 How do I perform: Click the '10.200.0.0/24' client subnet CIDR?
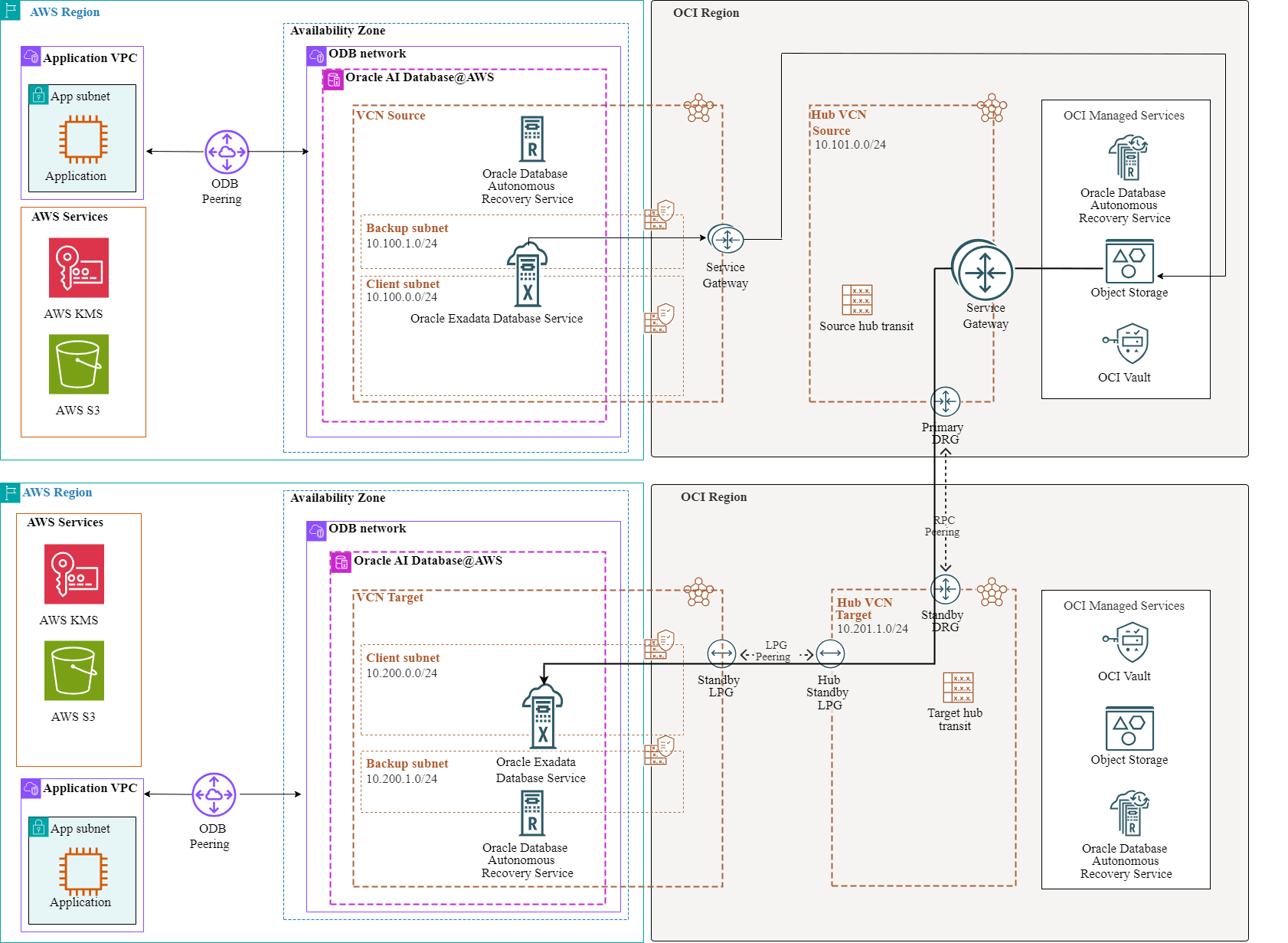coord(401,673)
